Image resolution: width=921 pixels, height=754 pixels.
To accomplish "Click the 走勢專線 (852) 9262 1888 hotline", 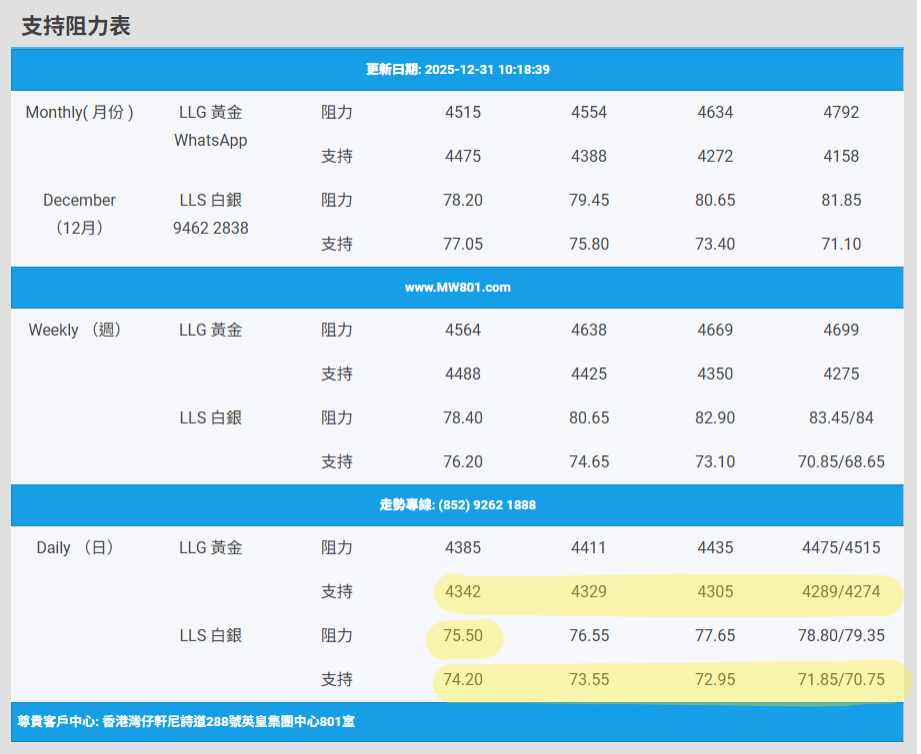I will tap(458, 505).
